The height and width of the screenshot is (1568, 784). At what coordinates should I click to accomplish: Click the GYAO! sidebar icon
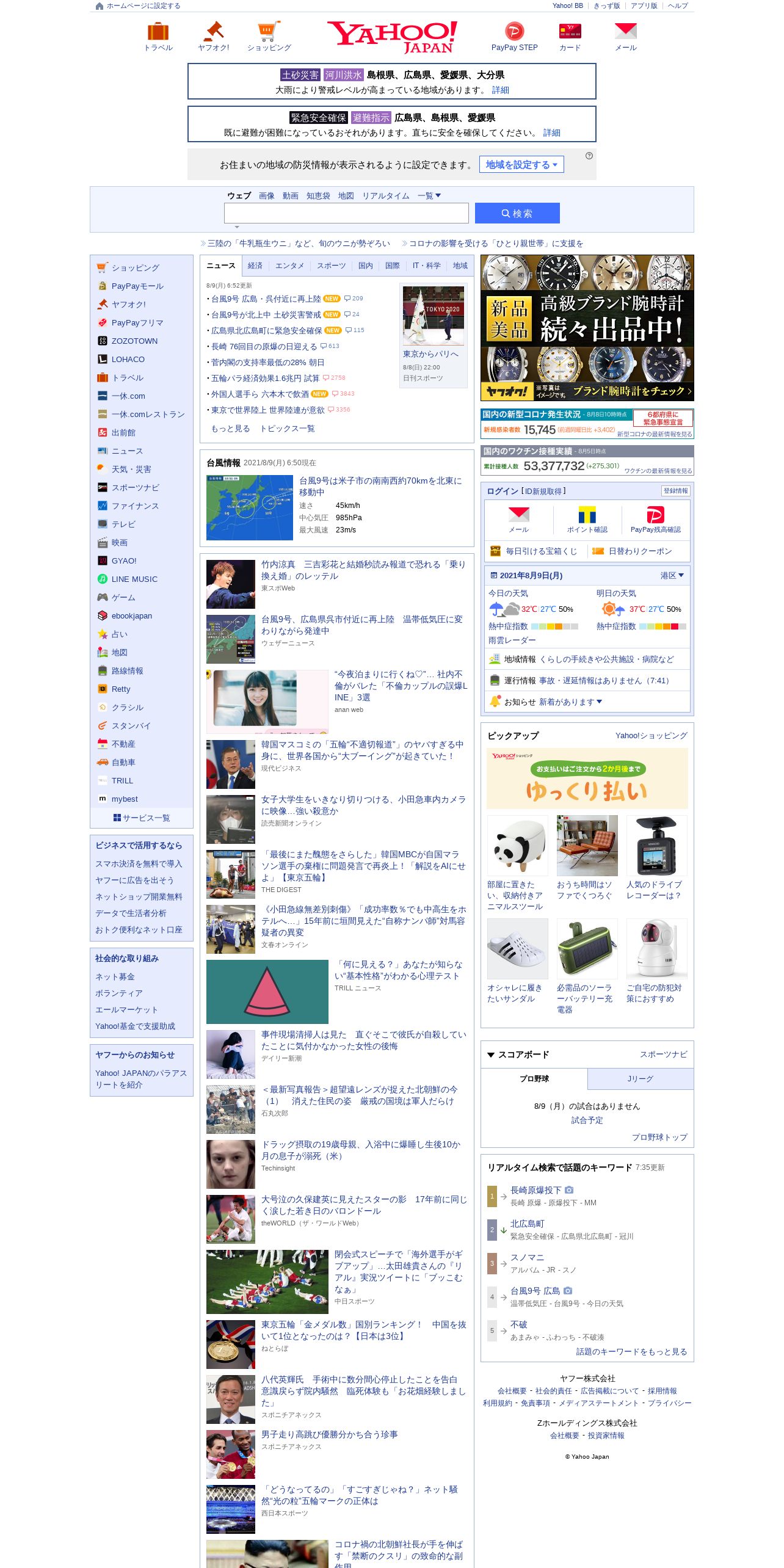pos(103,561)
